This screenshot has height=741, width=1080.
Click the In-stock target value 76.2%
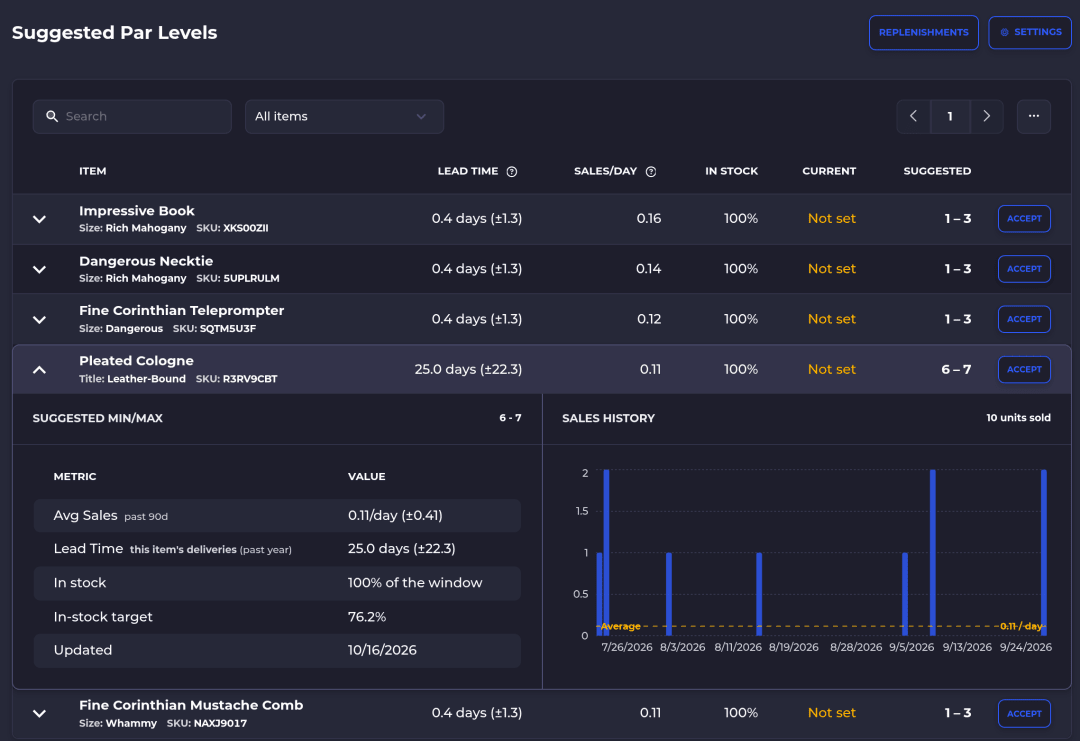[366, 617]
